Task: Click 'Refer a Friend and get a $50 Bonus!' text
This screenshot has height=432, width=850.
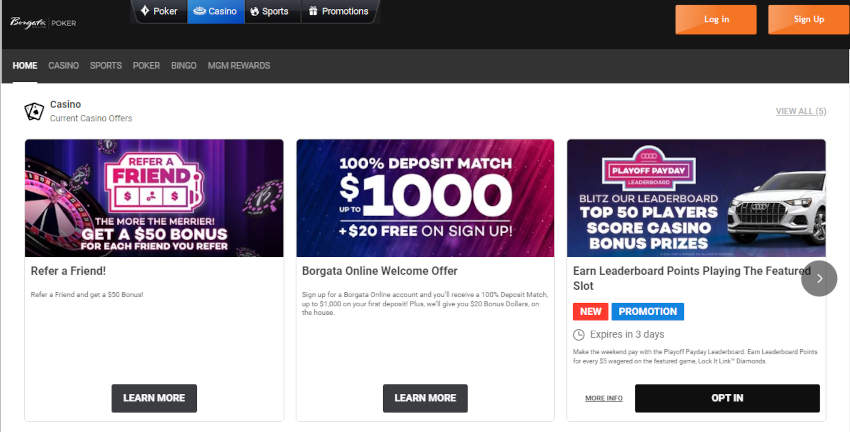Action: [87, 294]
